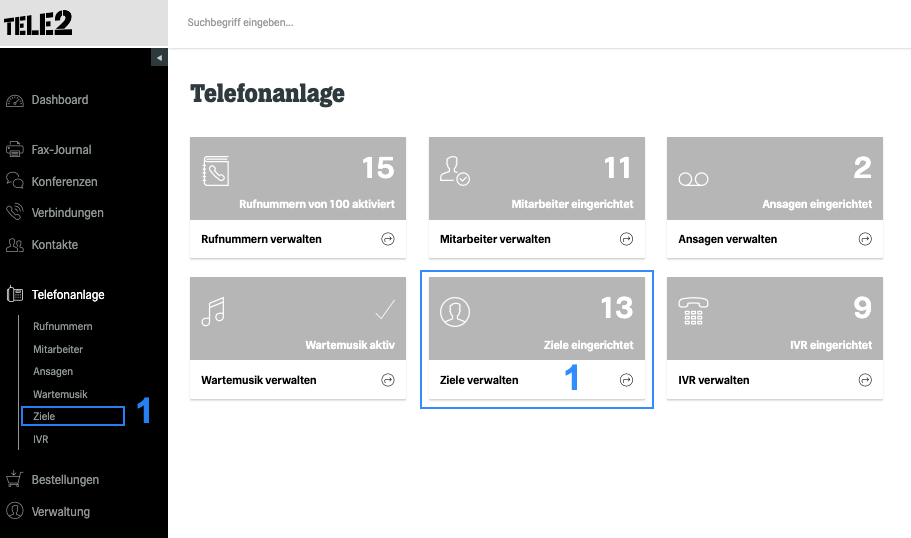
Task: Open IVR submenu item
Action: tap(41, 439)
